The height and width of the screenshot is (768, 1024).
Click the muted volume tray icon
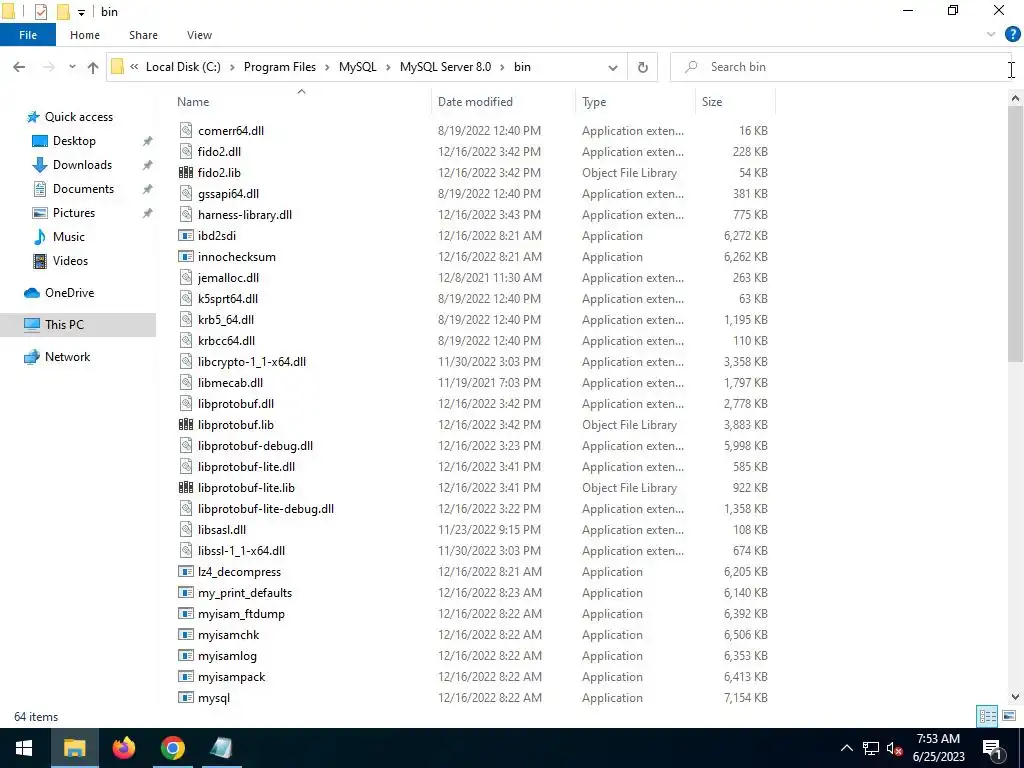coord(895,748)
